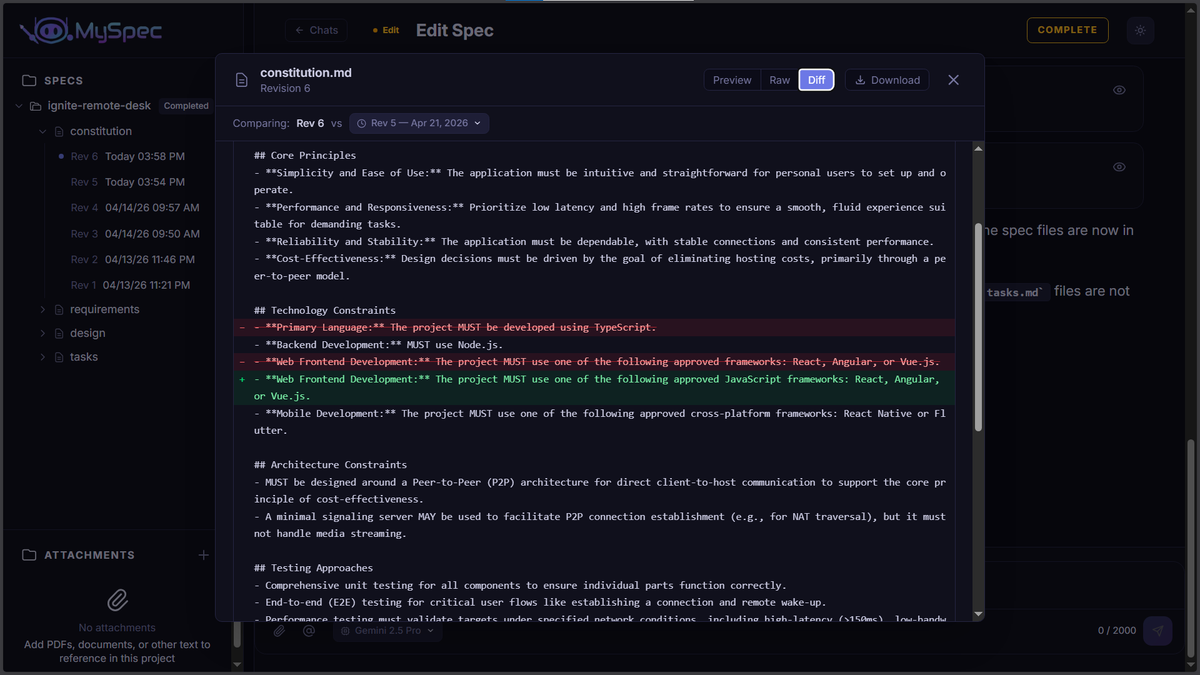Toggle the light/dark theme sun icon

click(x=1140, y=30)
